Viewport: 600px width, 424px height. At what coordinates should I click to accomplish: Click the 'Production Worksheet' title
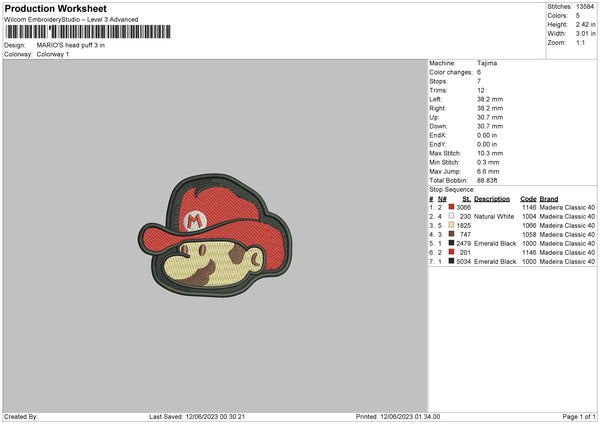[x=56, y=8]
